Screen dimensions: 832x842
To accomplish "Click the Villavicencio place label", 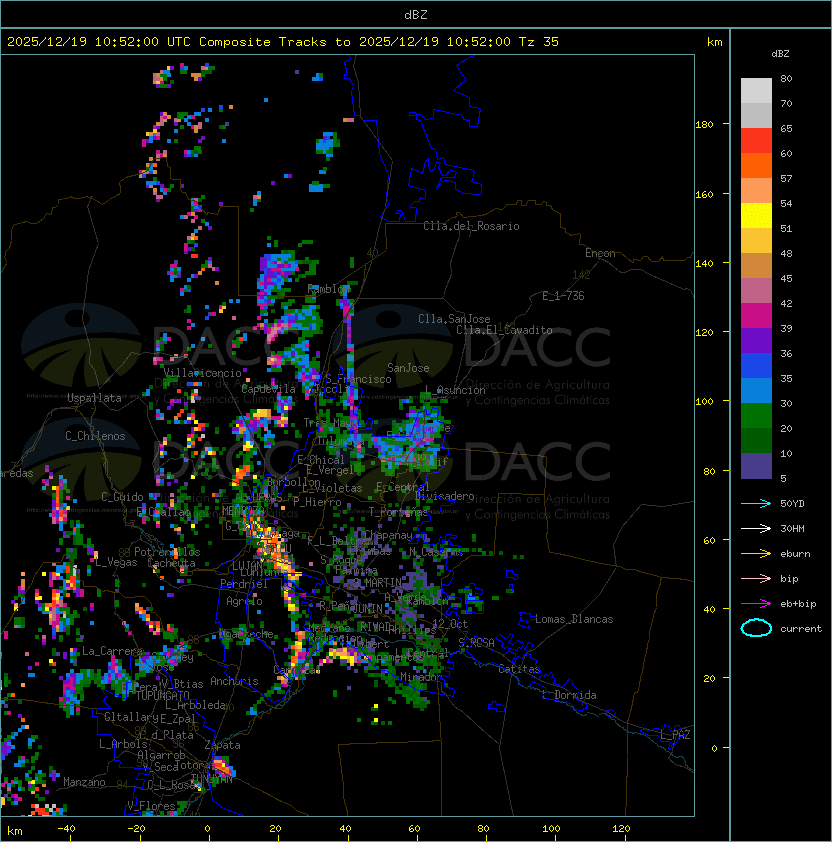I will click(x=202, y=373).
